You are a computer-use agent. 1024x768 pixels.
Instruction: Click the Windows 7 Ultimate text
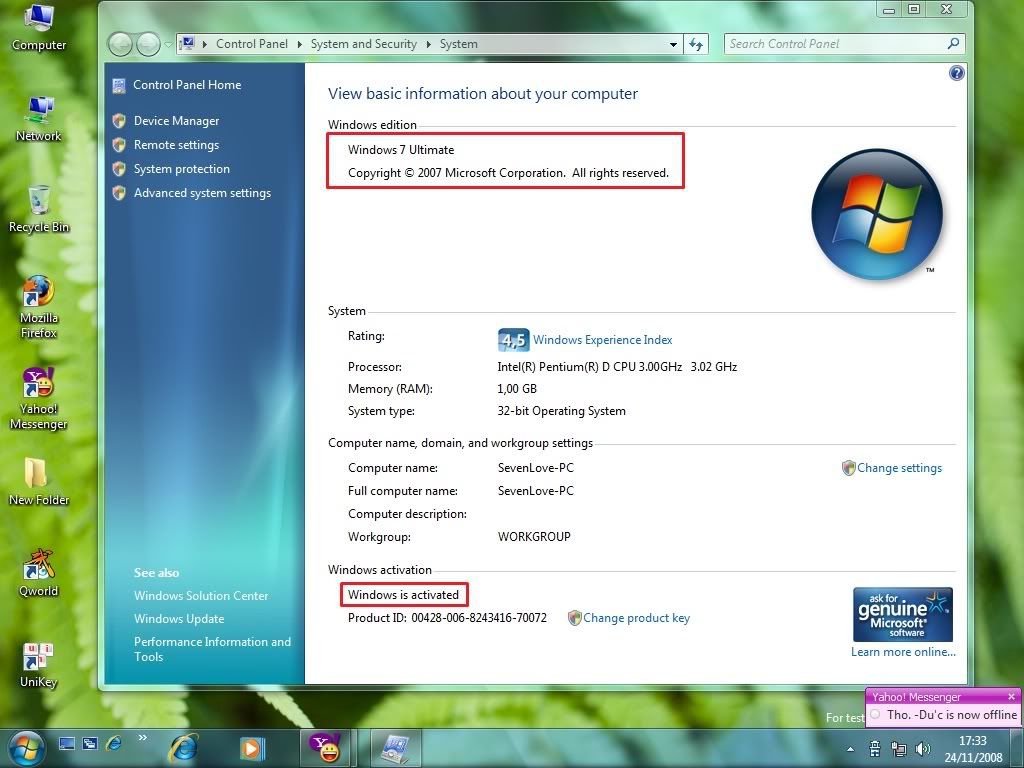tap(401, 150)
